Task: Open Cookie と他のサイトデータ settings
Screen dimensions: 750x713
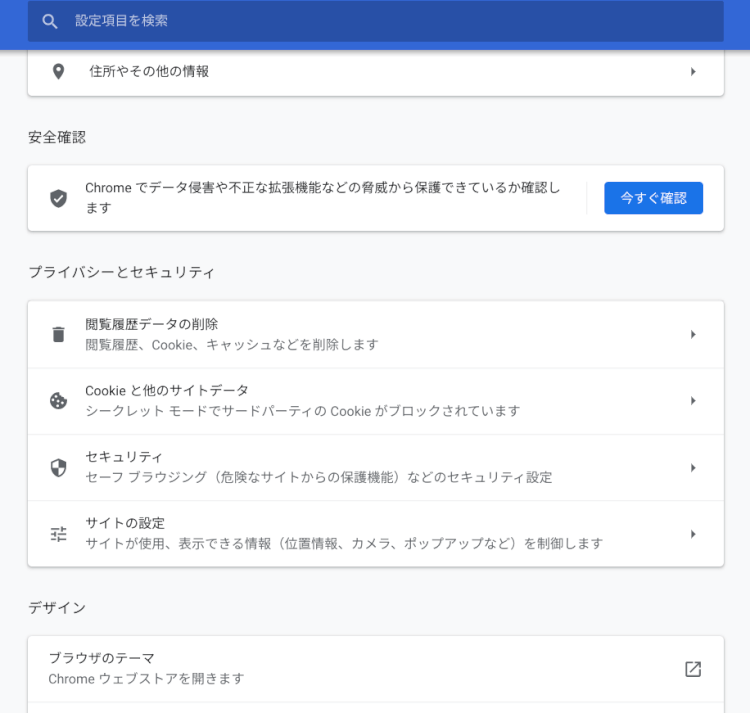Action: pos(375,401)
